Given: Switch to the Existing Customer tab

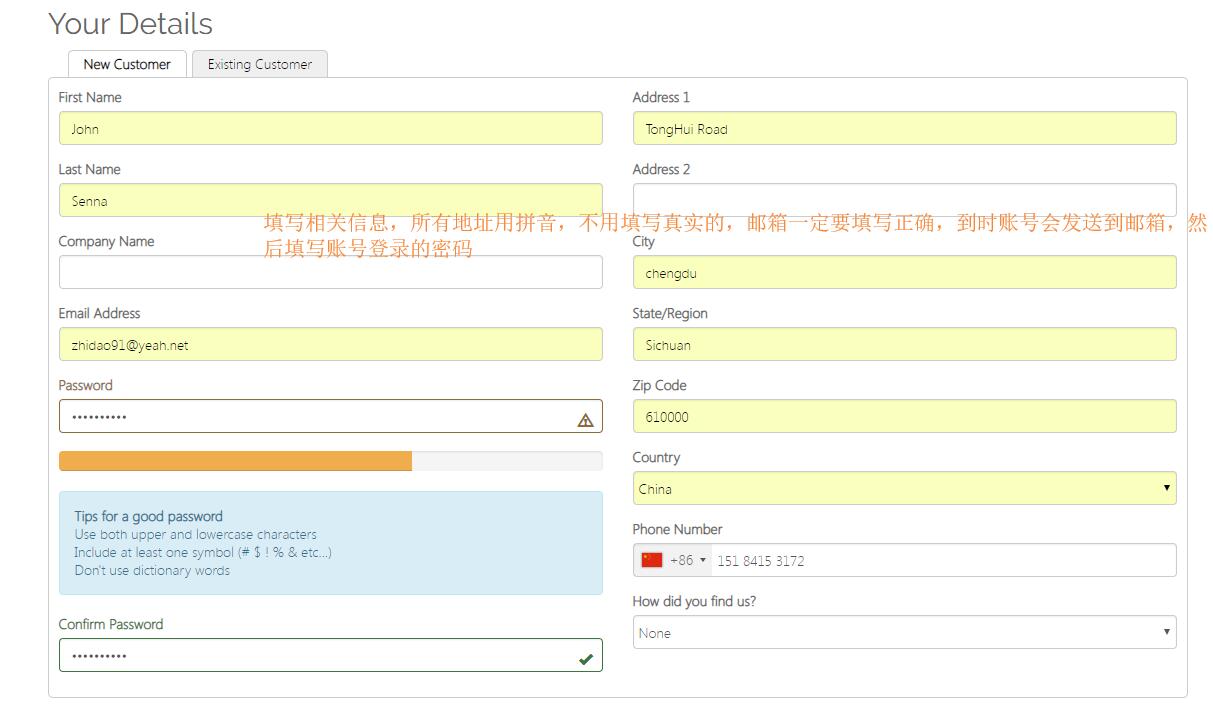Looking at the screenshot, I should tap(259, 64).
